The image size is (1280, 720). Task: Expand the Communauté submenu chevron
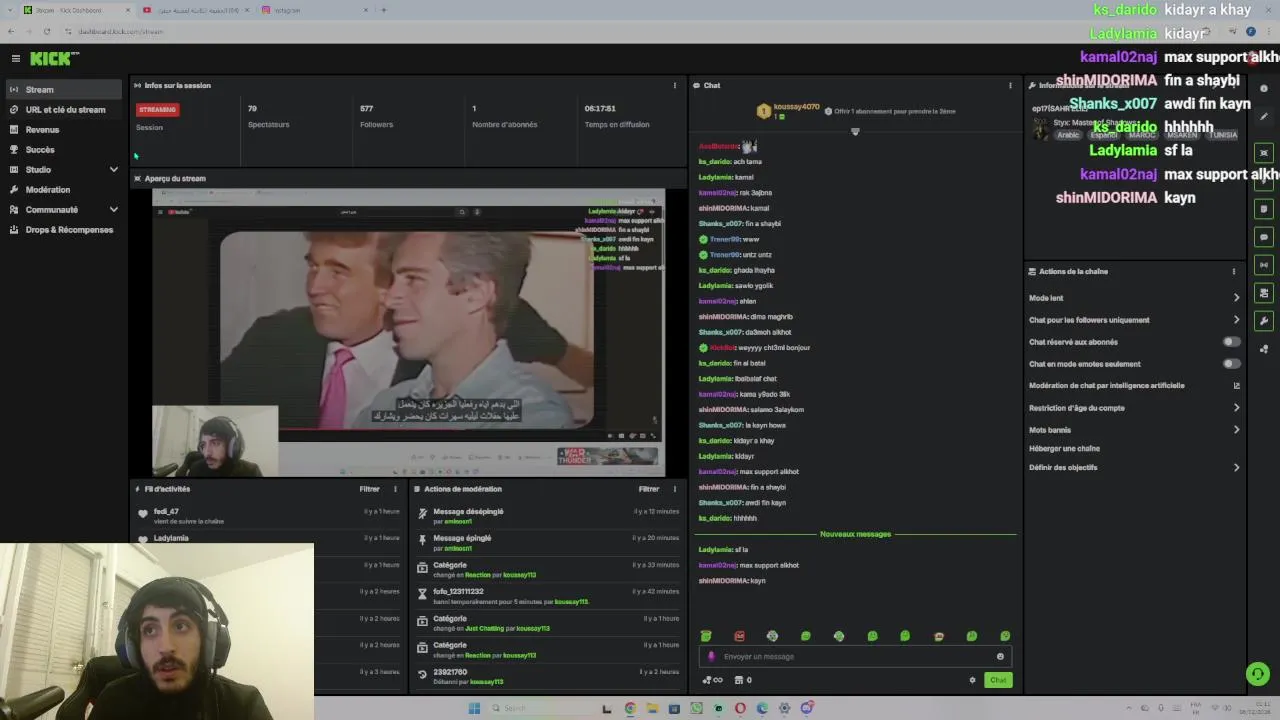coord(113,210)
